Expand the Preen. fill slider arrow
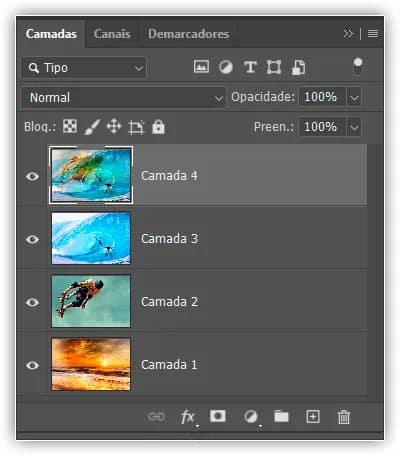The width and height of the screenshot is (400, 456). click(x=354, y=127)
